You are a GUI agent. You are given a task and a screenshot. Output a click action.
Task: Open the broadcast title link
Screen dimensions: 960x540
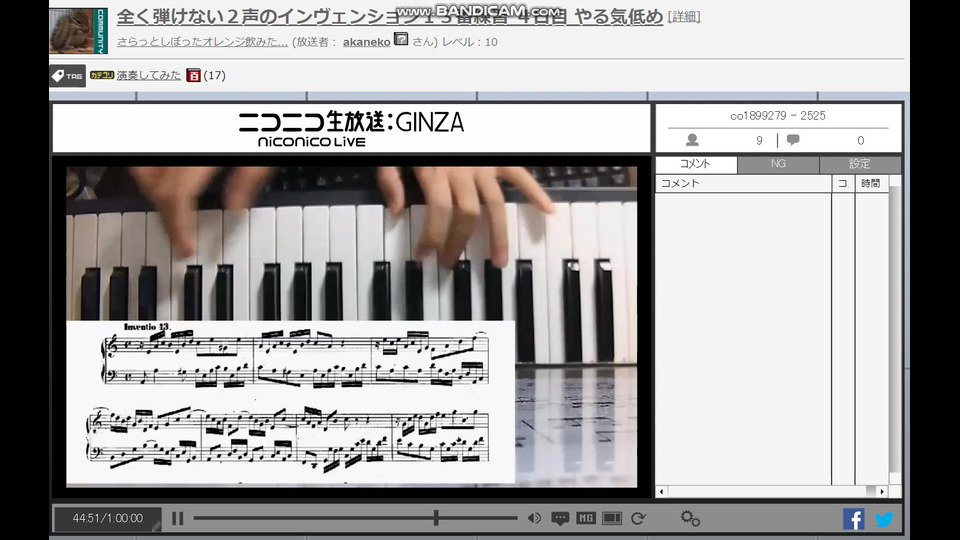coord(389,17)
